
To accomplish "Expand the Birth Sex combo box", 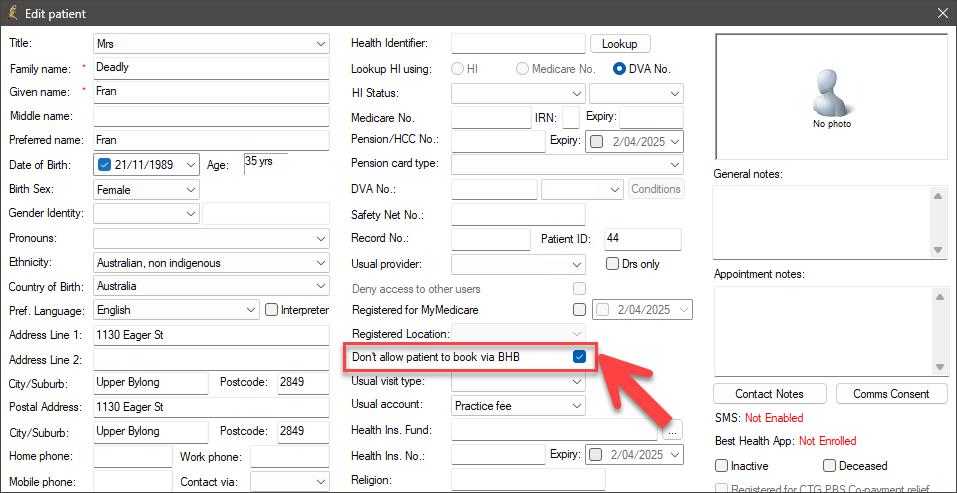I will (x=147, y=190).
